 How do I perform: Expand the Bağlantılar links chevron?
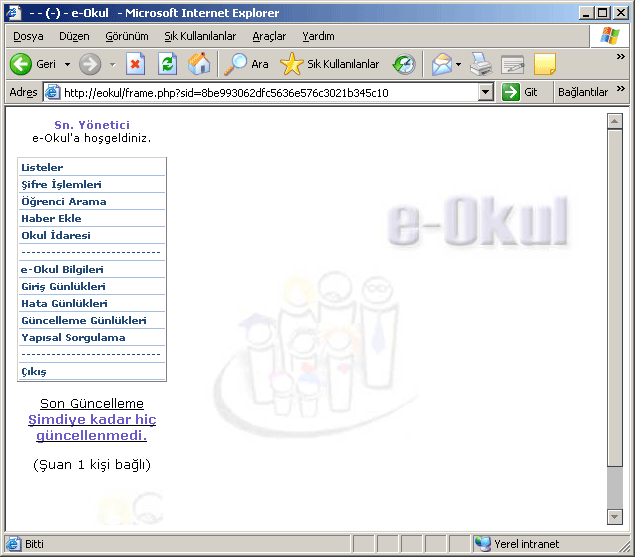pos(620,88)
